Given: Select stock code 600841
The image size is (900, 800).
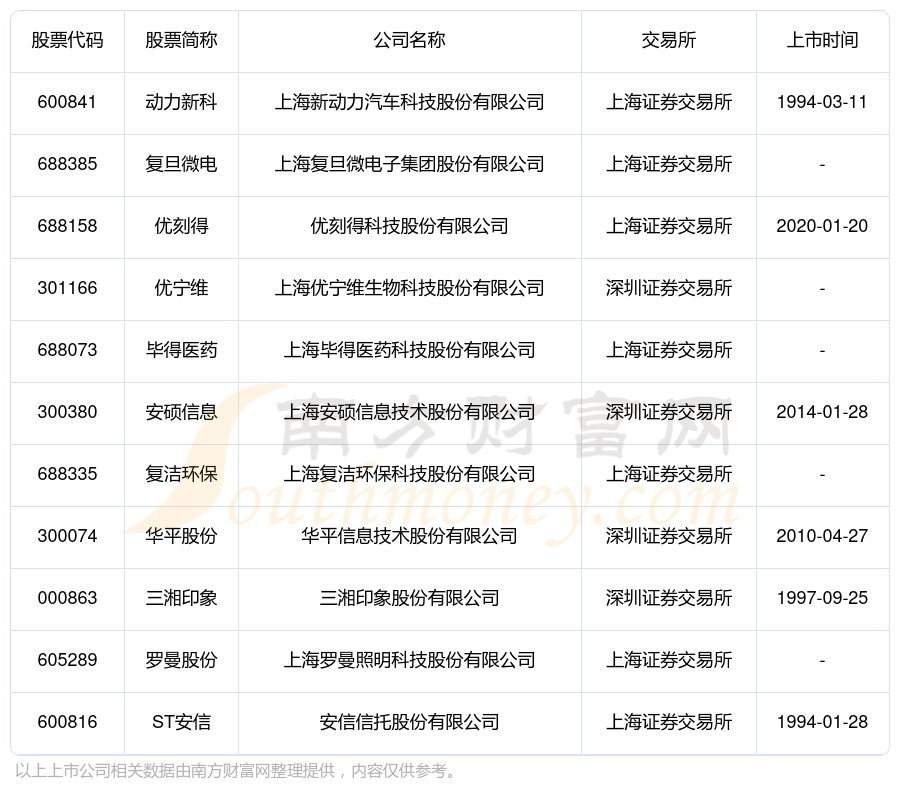Looking at the screenshot, I should coord(67,102).
